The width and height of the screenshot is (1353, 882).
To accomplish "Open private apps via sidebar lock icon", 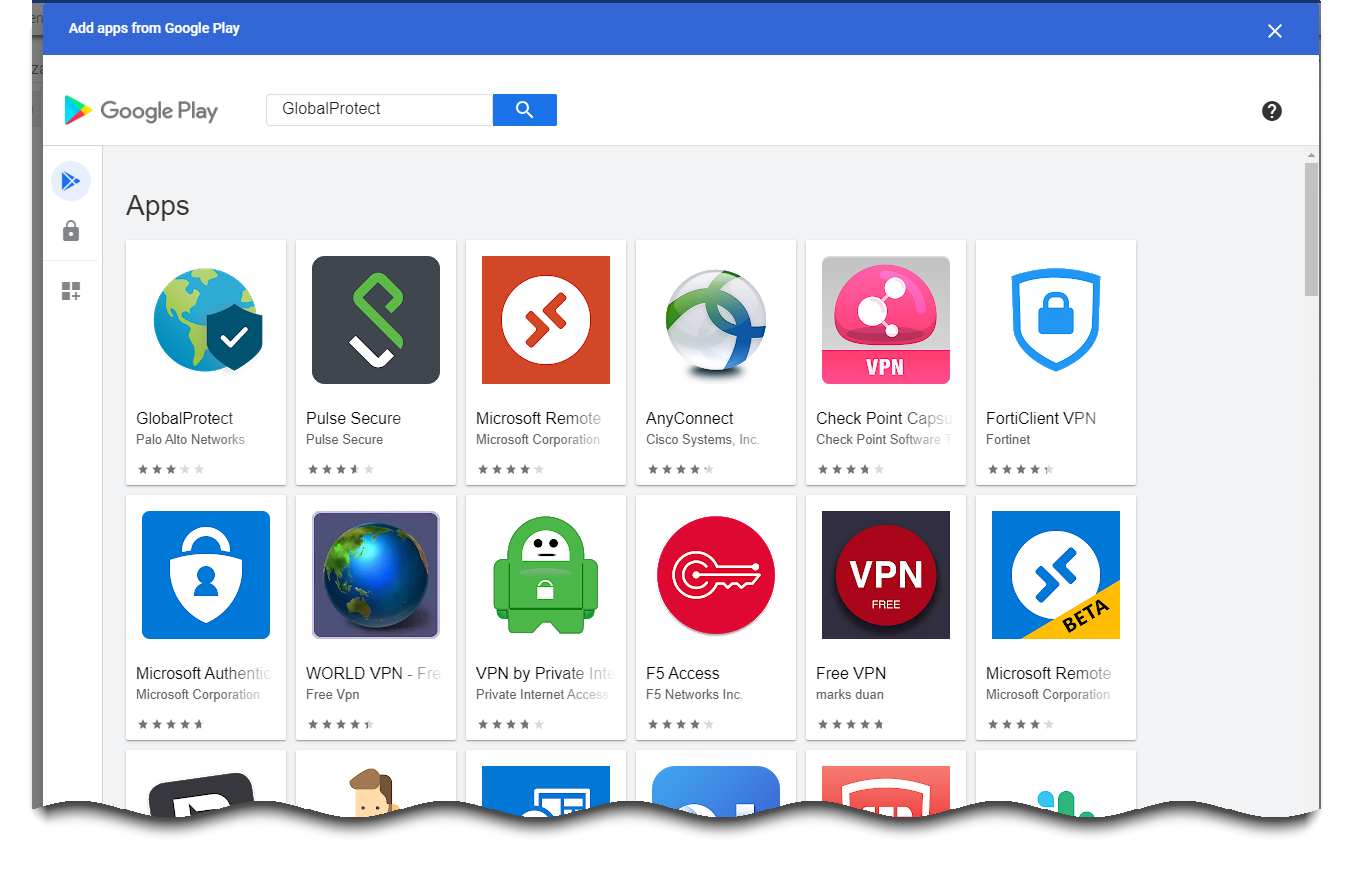I will 71,231.
